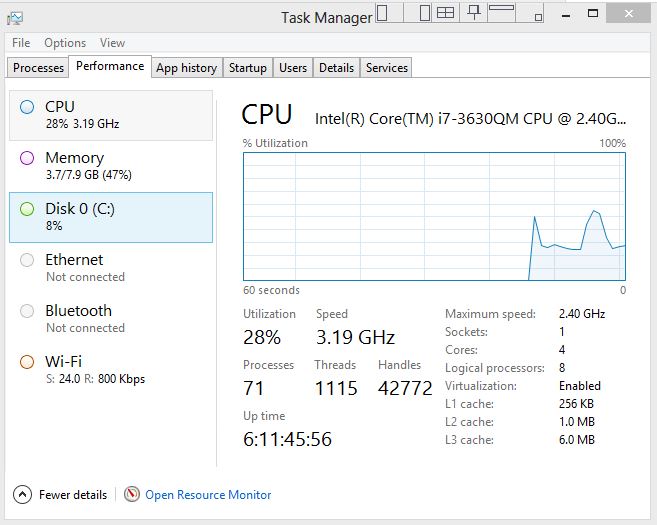Screen dimensions: 657x525
Task: Click the CPU utilization graph
Action: [x=434, y=215]
